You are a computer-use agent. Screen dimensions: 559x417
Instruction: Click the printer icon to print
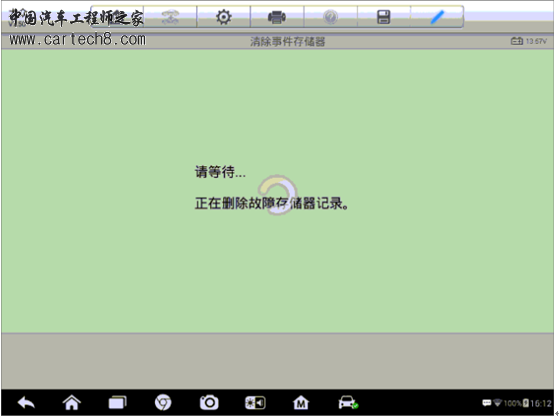[277, 17]
